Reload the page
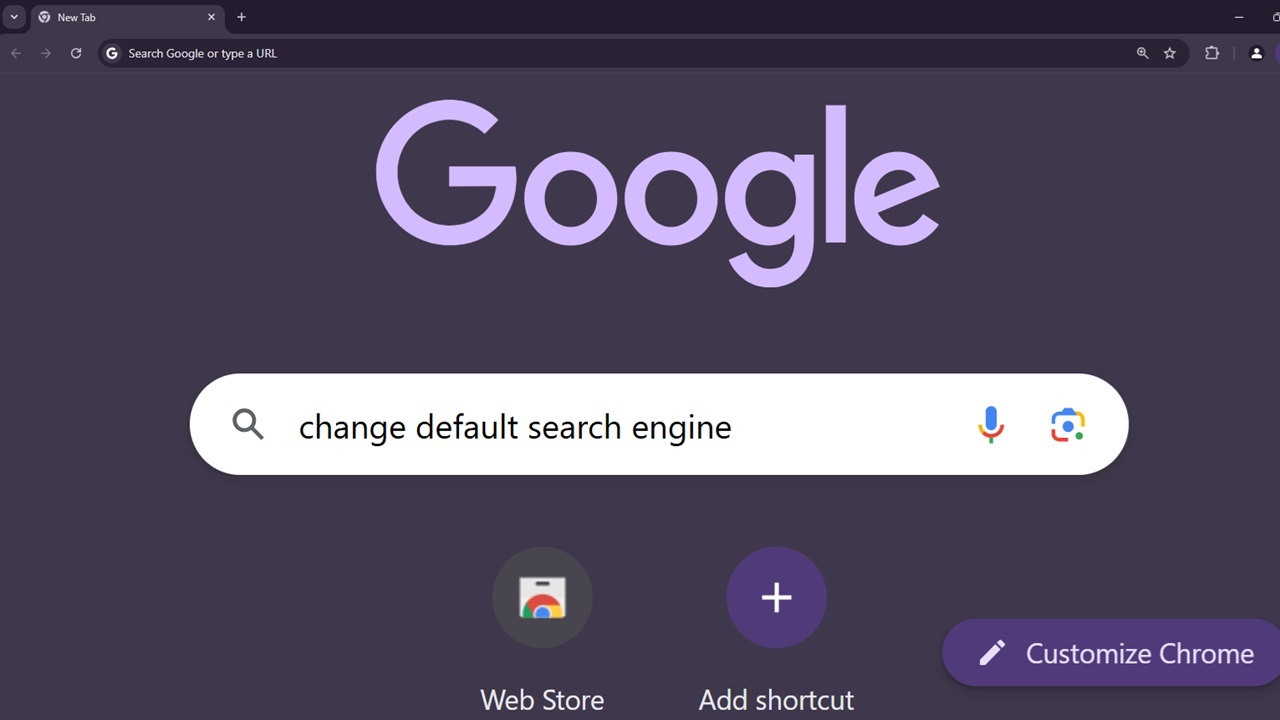 (x=76, y=53)
